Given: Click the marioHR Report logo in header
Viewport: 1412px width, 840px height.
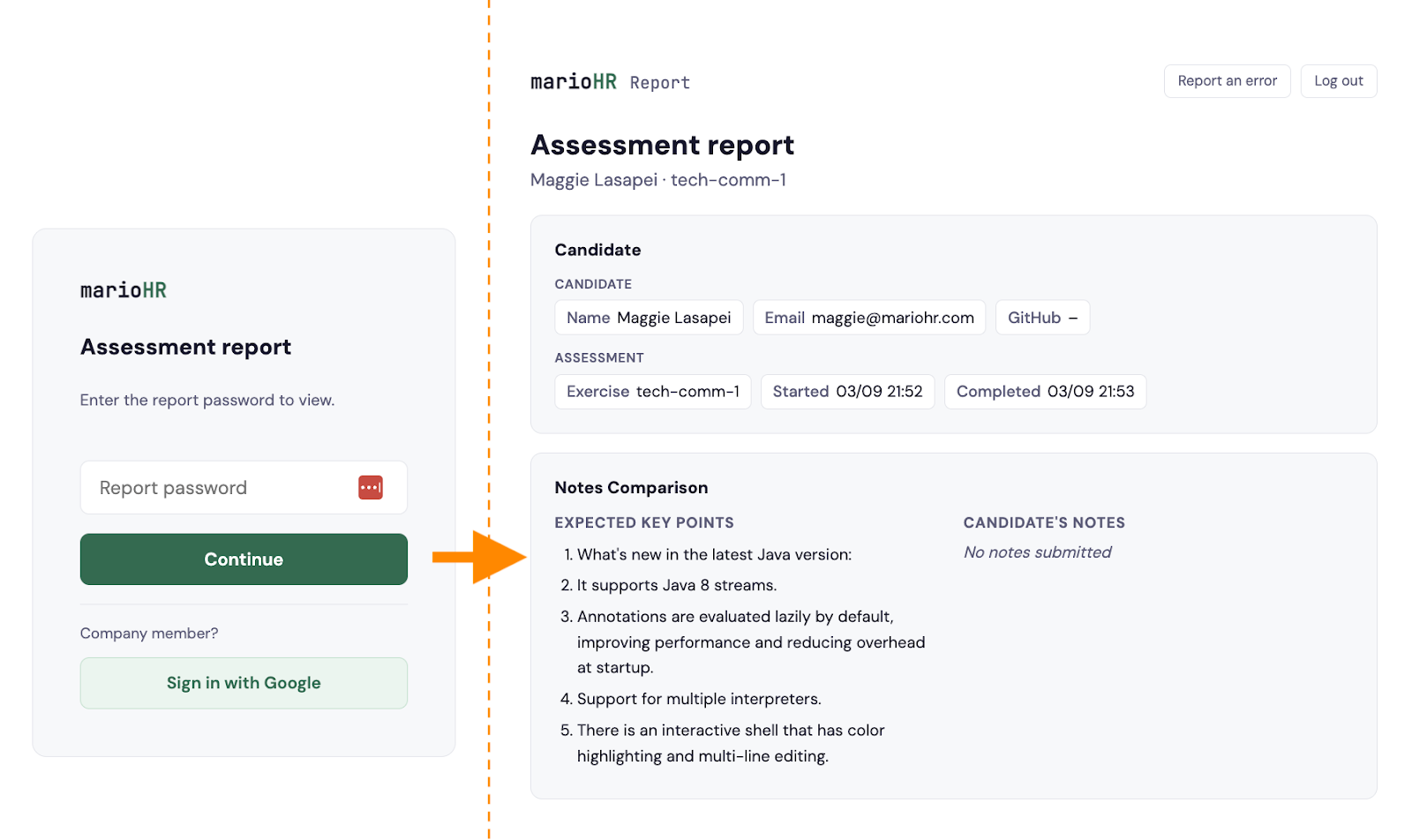Looking at the screenshot, I should (610, 82).
